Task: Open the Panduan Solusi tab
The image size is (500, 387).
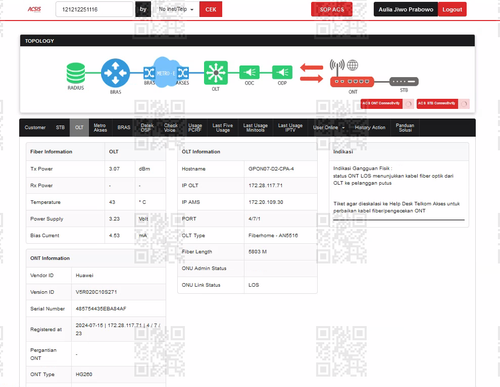Action: [x=405, y=128]
